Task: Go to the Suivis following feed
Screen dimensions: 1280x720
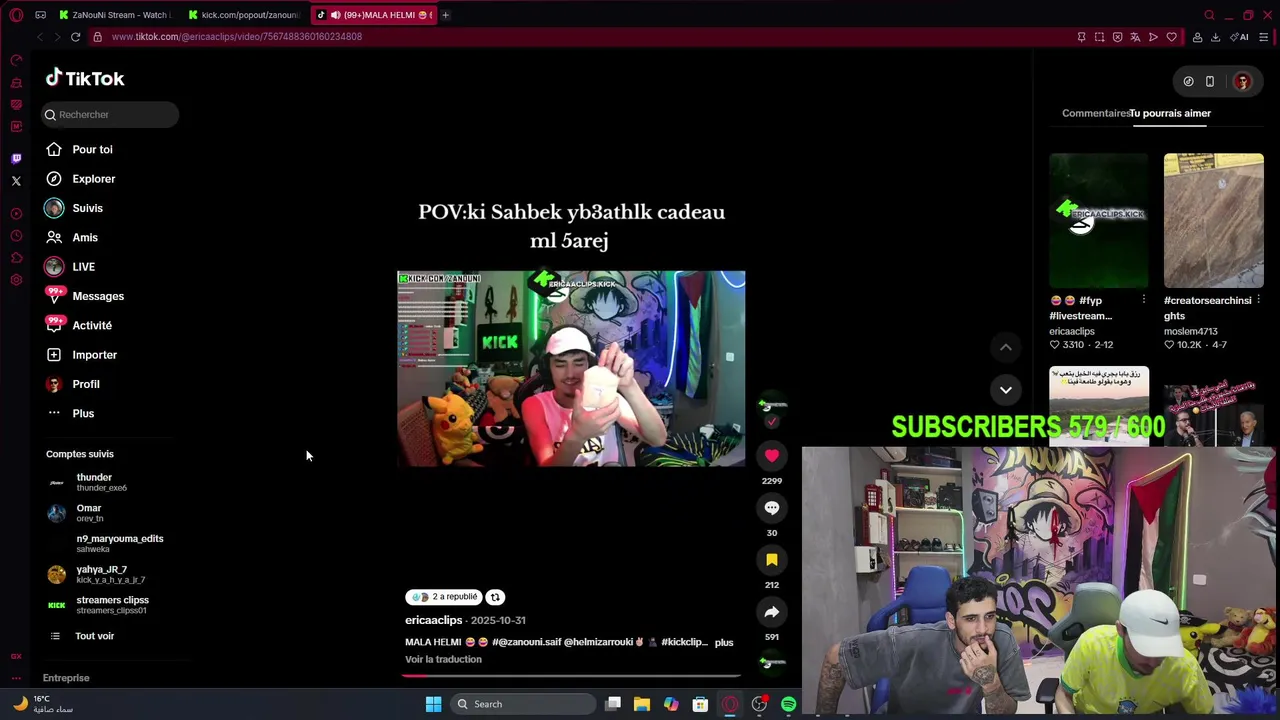Action: [x=75, y=208]
